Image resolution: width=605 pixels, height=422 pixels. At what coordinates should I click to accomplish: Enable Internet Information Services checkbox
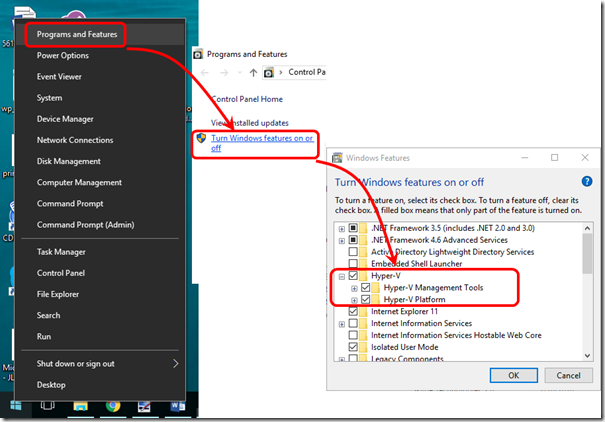(x=353, y=323)
